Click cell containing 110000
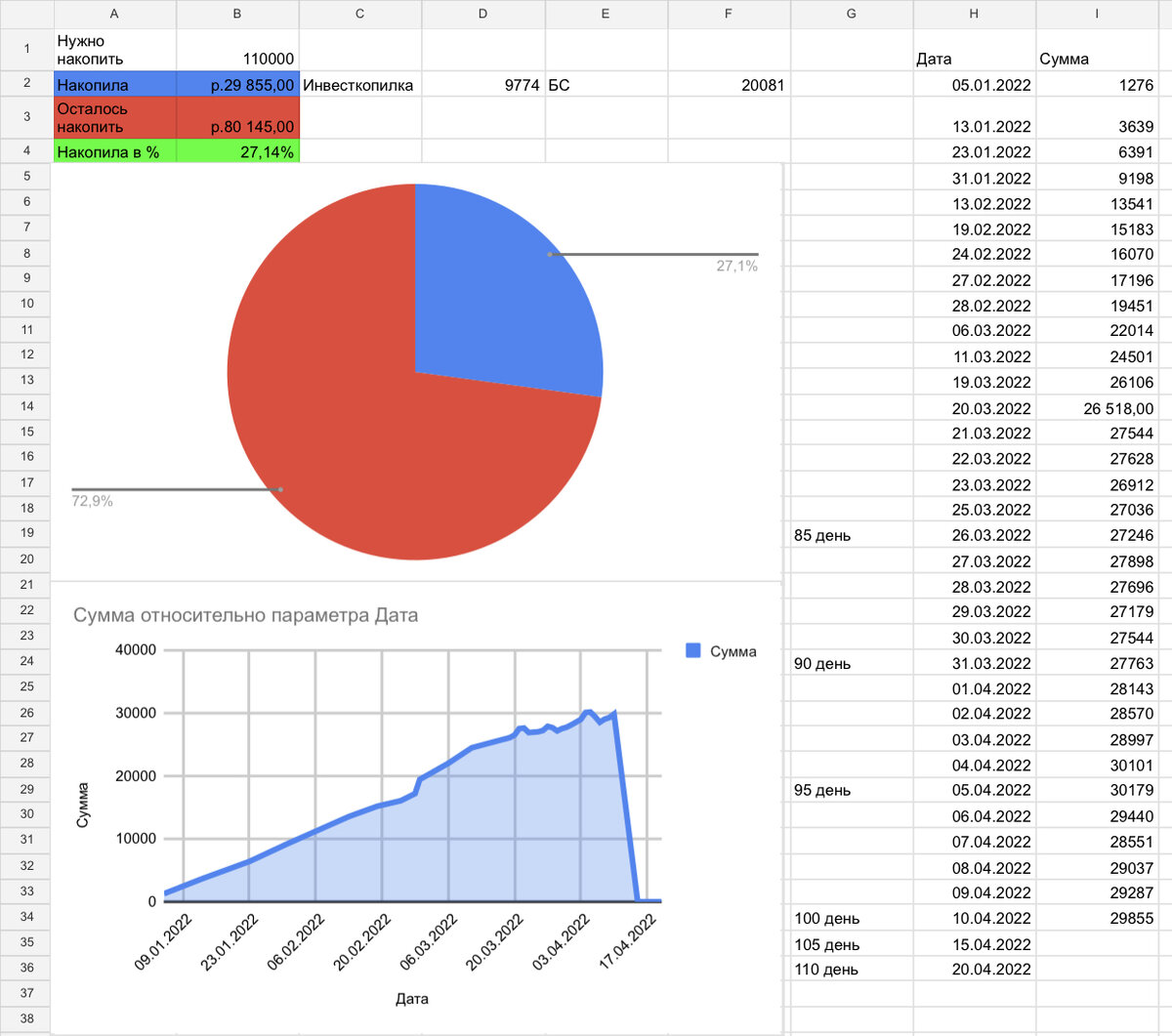The width and height of the screenshot is (1172, 1036). click(237, 50)
